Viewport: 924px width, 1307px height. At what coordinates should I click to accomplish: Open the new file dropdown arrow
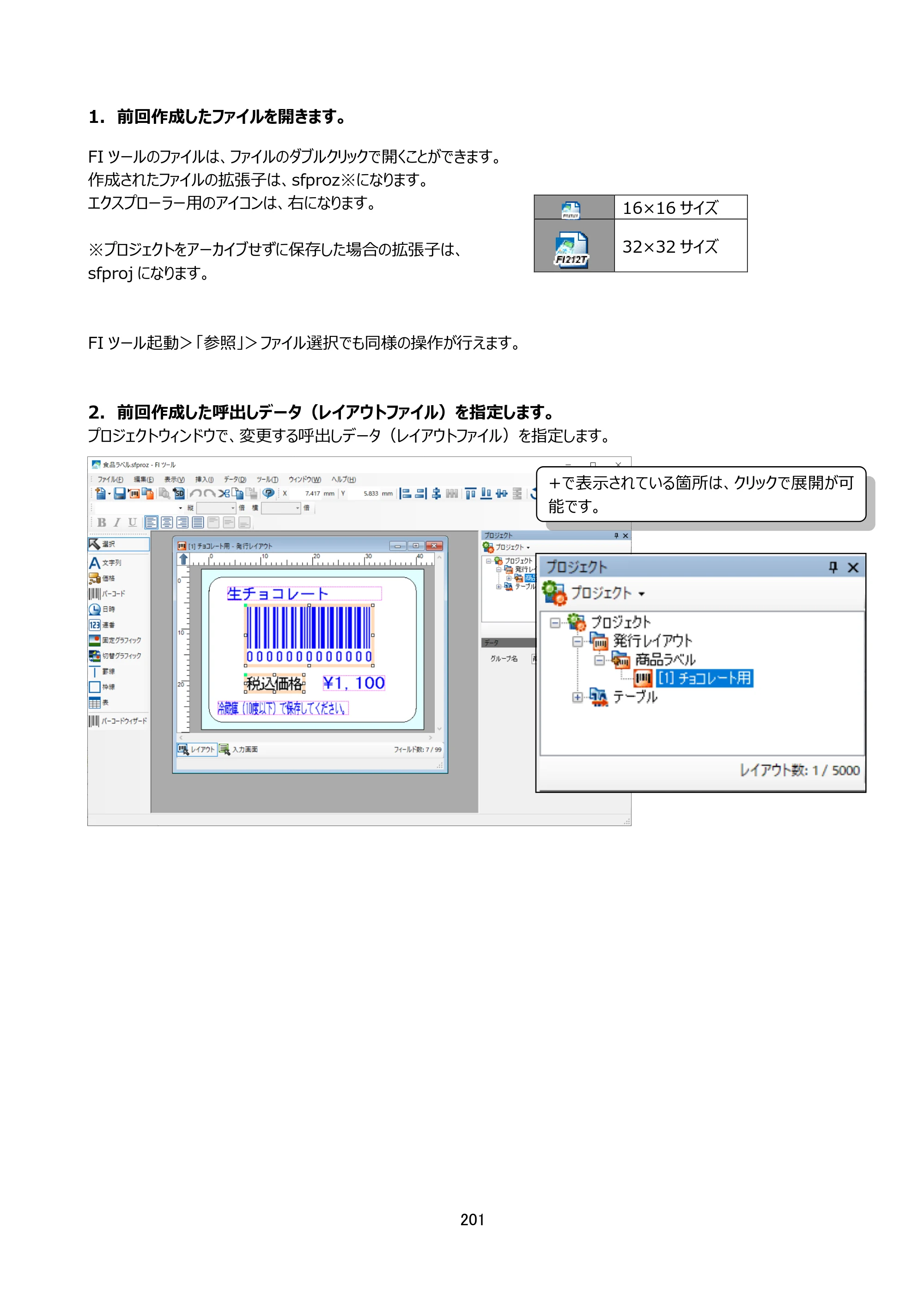tap(109, 494)
